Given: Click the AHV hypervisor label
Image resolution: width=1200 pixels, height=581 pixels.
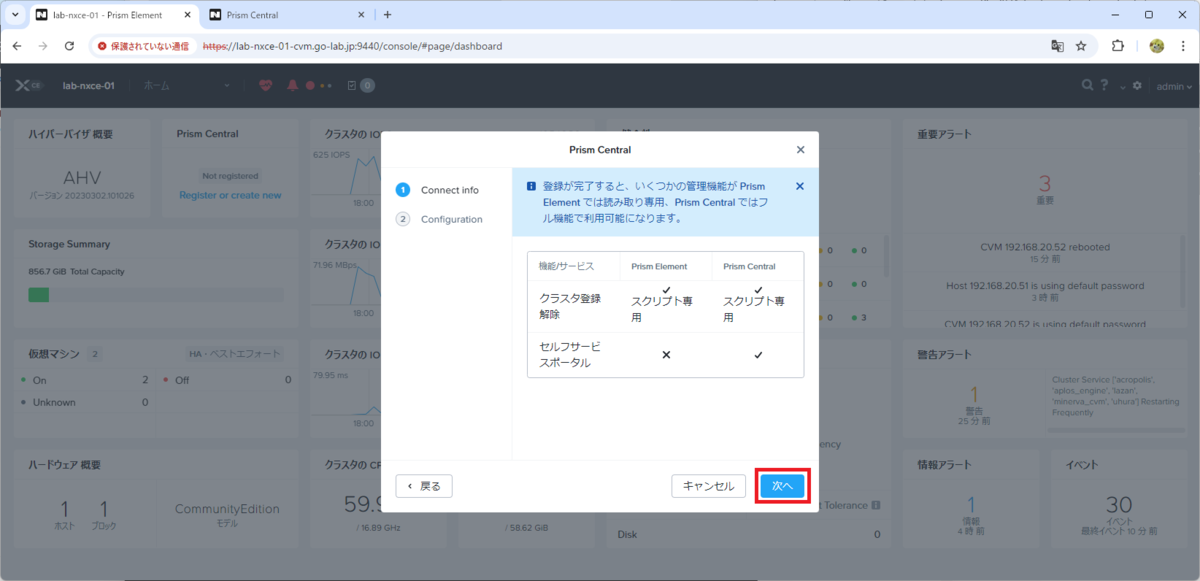Looking at the screenshot, I should tap(81, 176).
